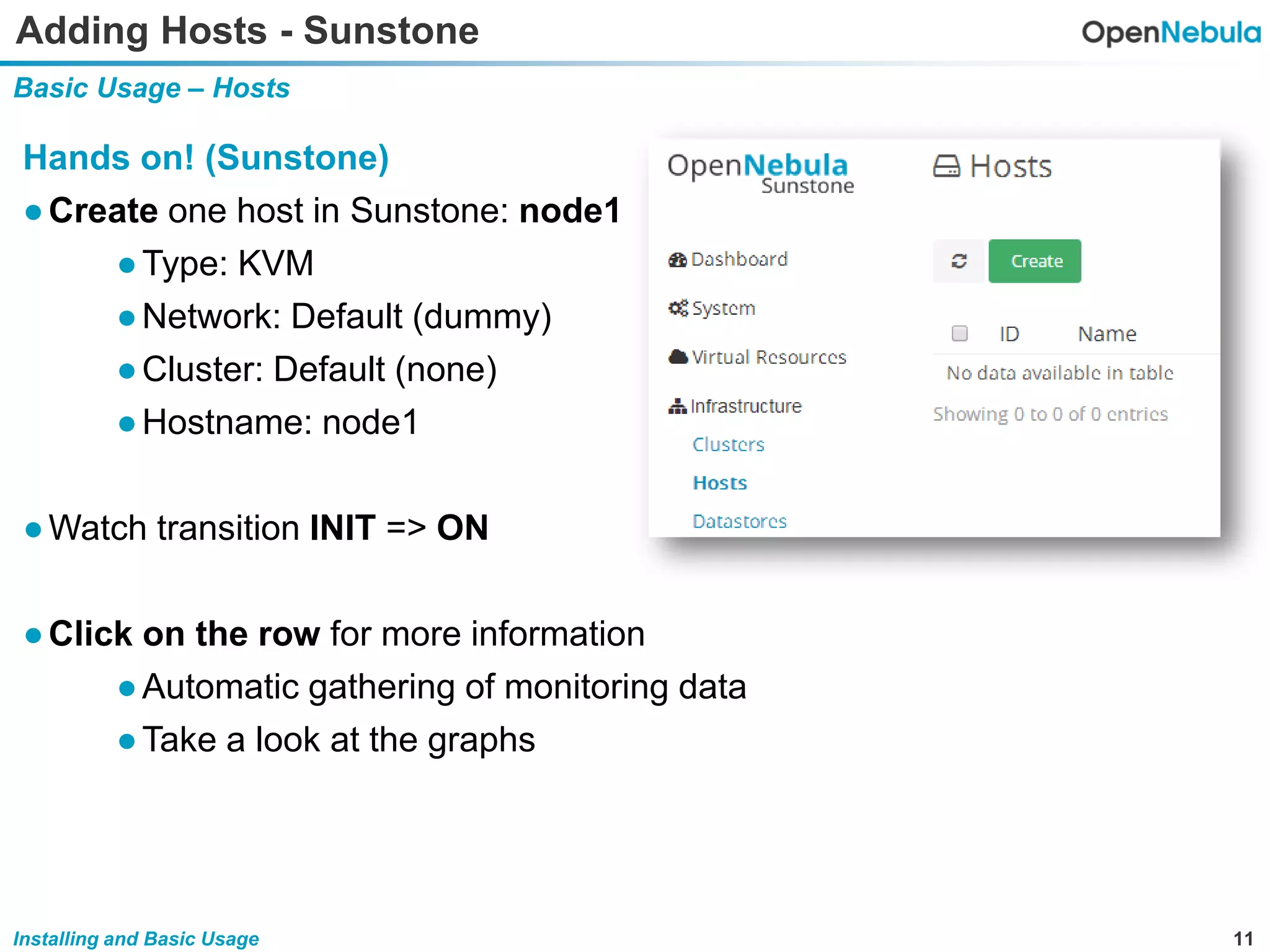This screenshot has height=952, width=1270.
Task: Click the Virtual Resources cloud icon
Action: pos(678,357)
